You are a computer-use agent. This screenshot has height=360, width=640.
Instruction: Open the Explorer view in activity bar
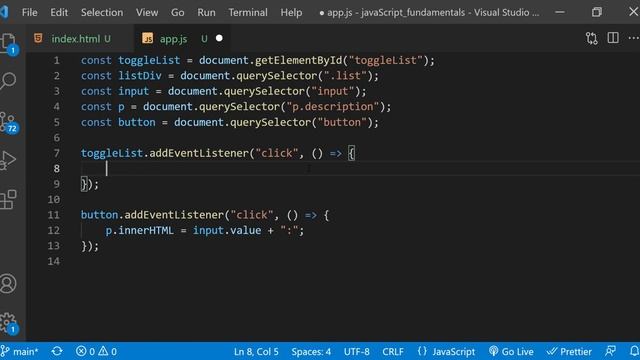(x=8, y=43)
